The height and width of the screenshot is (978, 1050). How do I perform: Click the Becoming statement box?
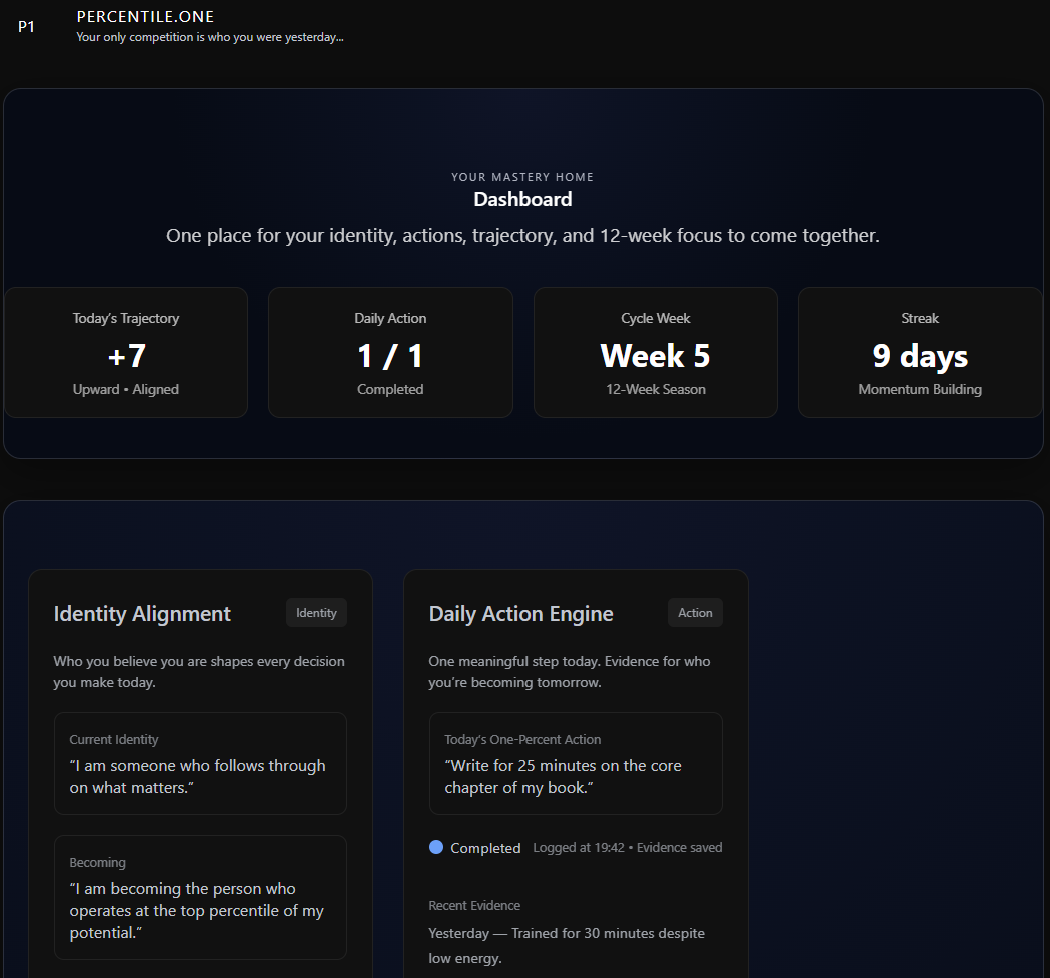[200, 897]
